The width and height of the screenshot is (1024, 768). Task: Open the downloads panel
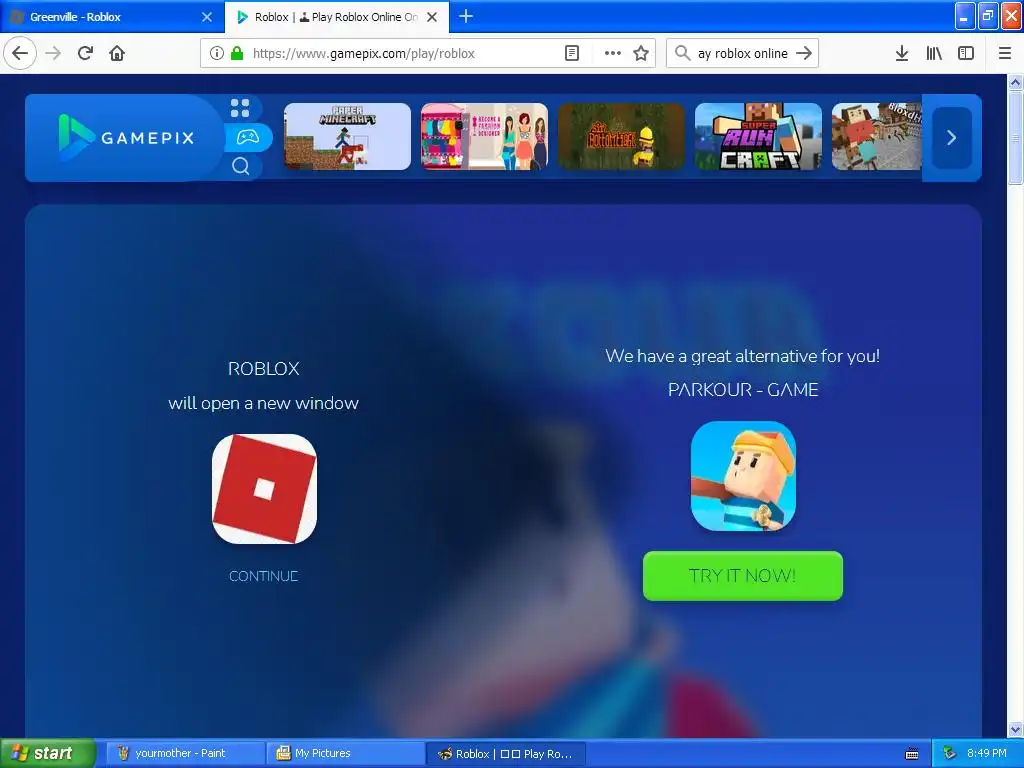[x=901, y=53]
